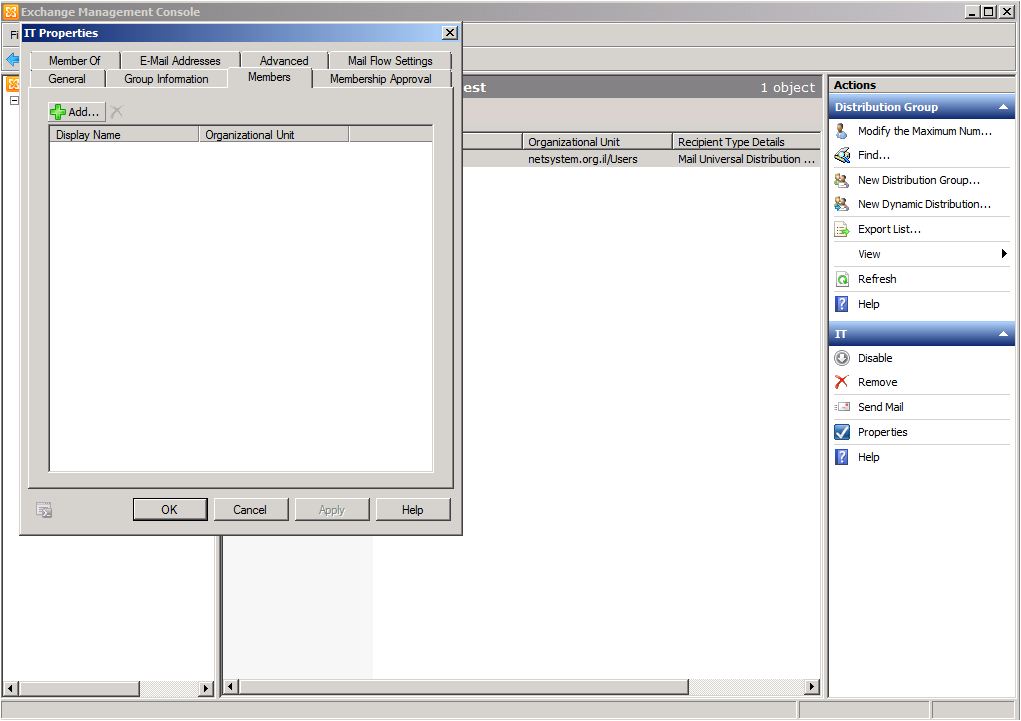
Task: Click the Help icon under Distribution Group
Action: (842, 304)
